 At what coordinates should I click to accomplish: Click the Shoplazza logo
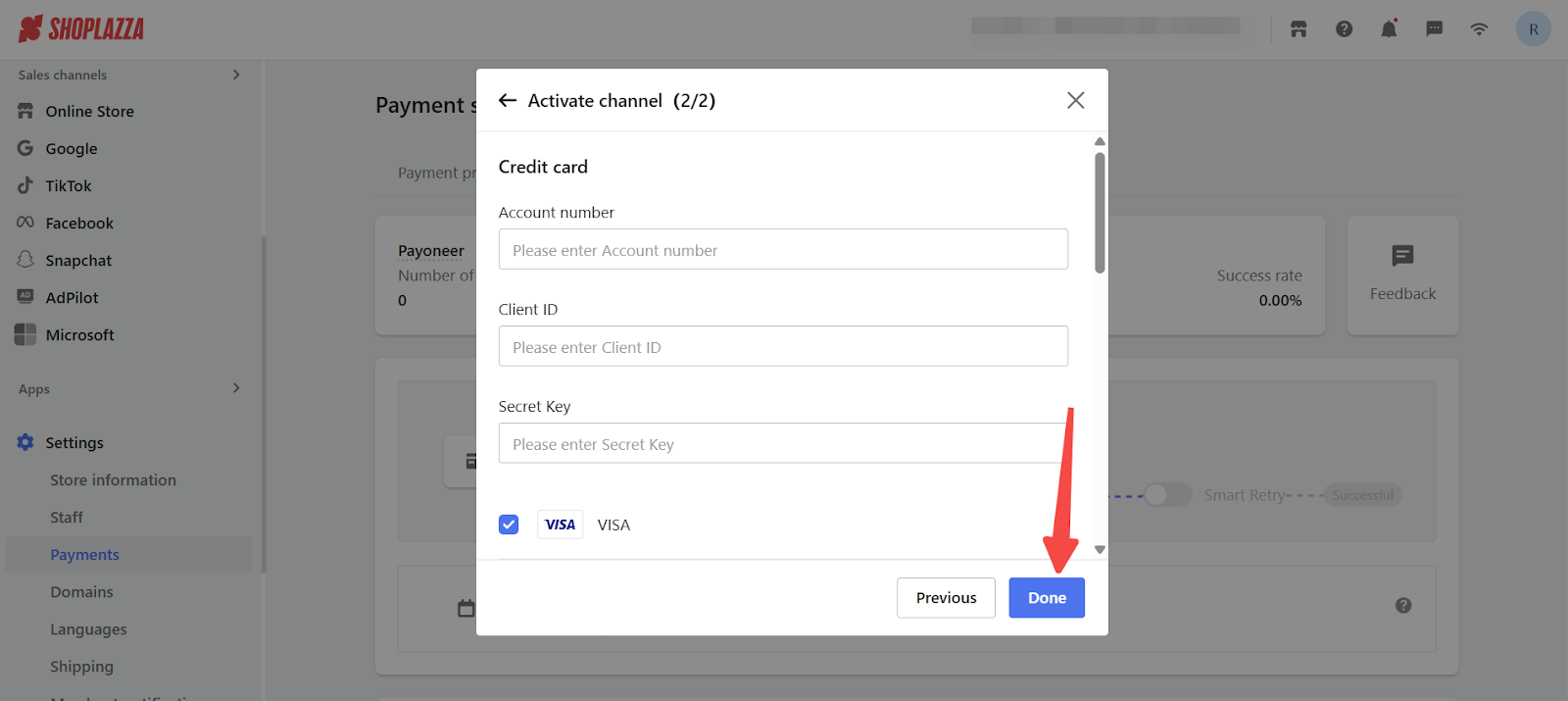pos(81,28)
